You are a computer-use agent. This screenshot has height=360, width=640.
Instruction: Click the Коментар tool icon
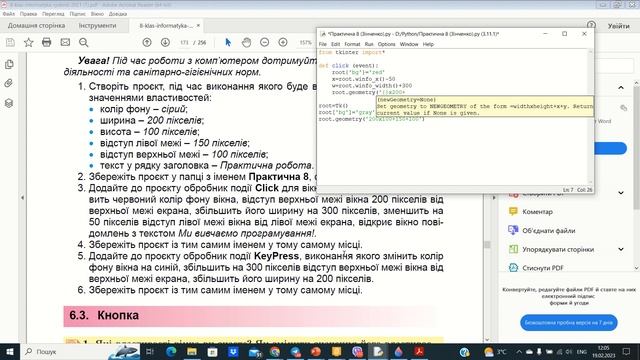[x=513, y=211]
